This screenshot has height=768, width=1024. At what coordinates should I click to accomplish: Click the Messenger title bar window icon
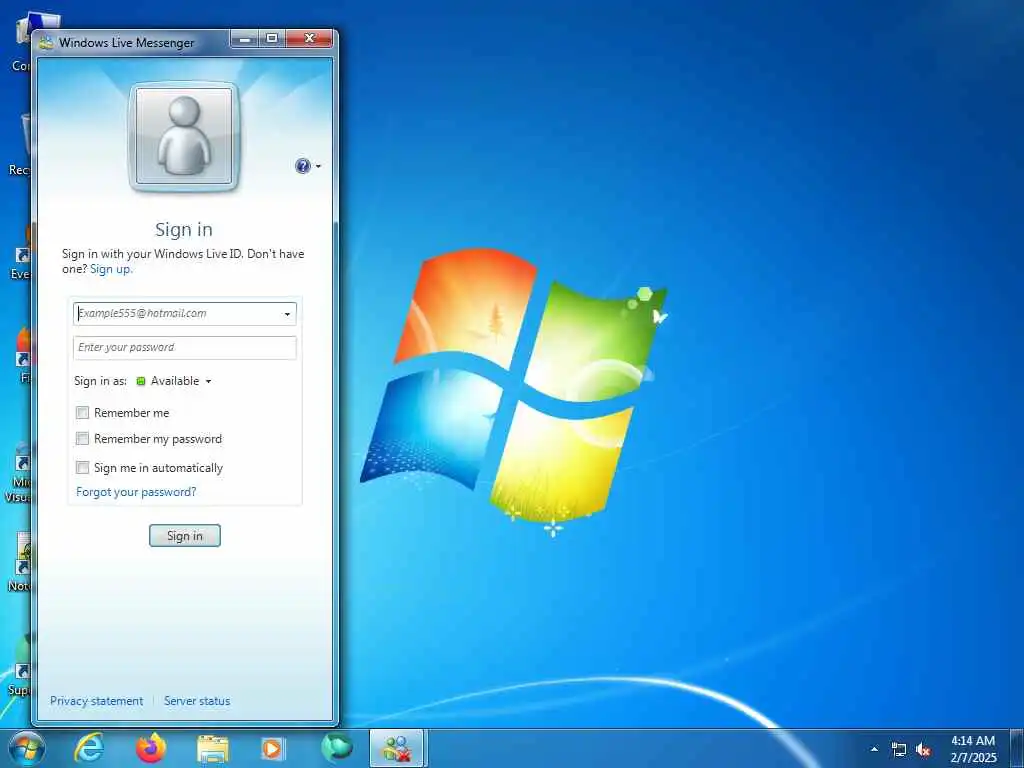pos(46,43)
